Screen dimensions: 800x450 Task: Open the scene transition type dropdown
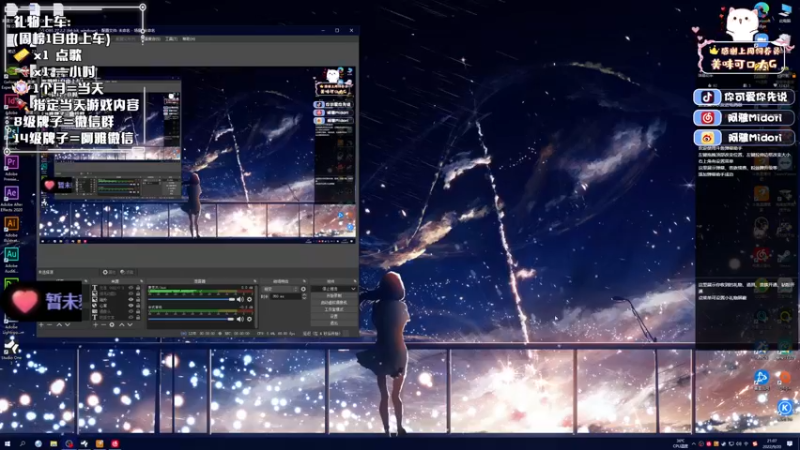point(279,289)
